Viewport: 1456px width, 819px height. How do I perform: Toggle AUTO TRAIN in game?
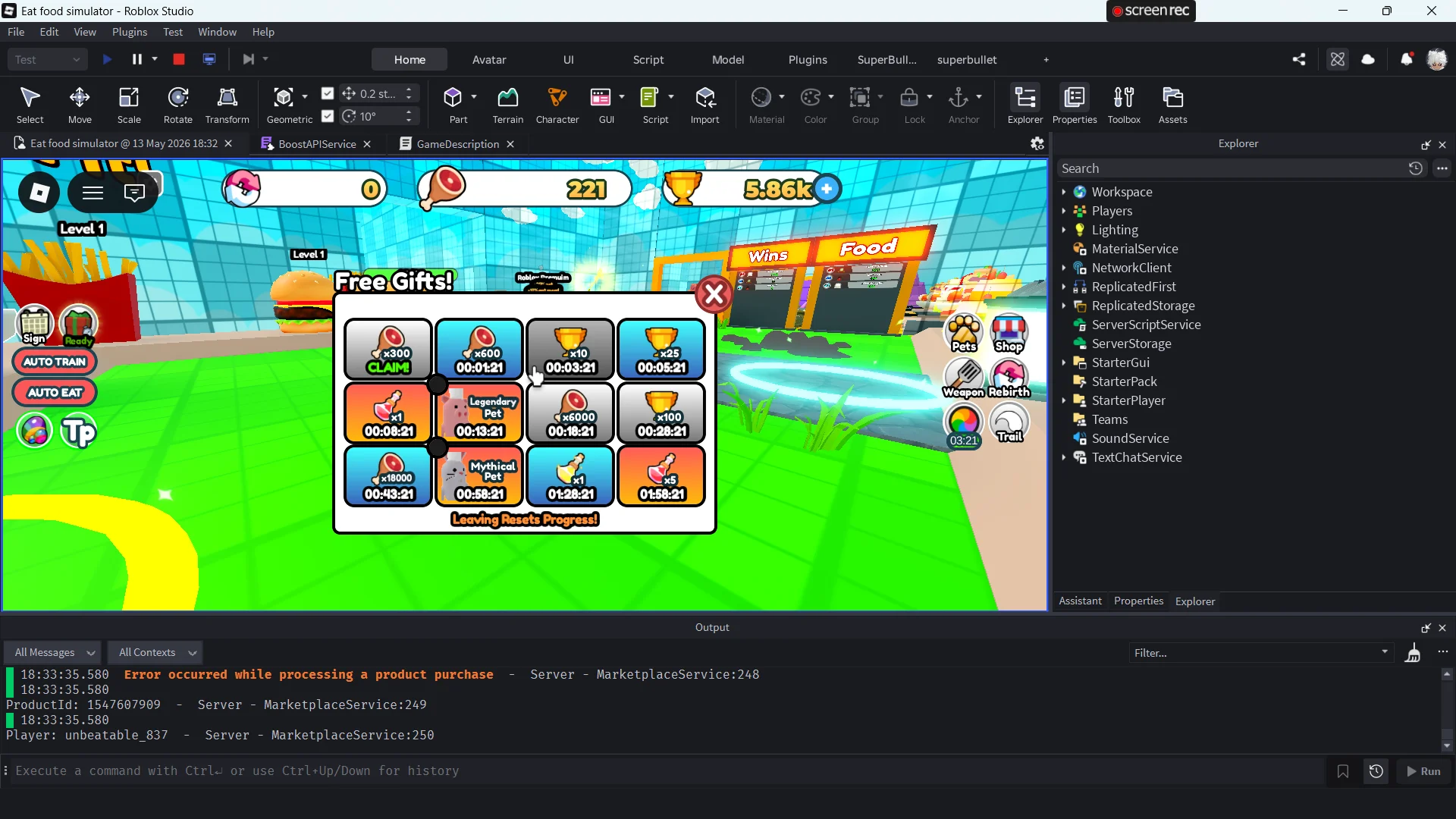point(55,362)
